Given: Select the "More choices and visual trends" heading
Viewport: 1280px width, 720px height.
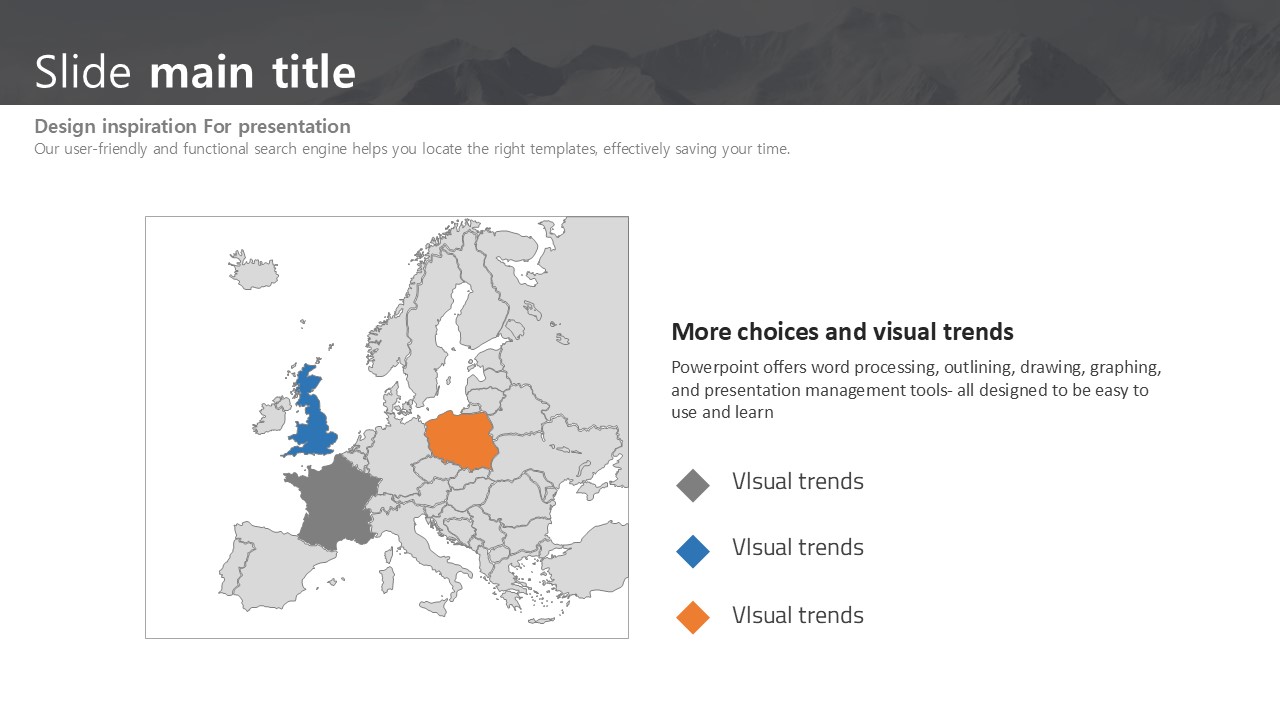Looking at the screenshot, I should pos(842,332).
